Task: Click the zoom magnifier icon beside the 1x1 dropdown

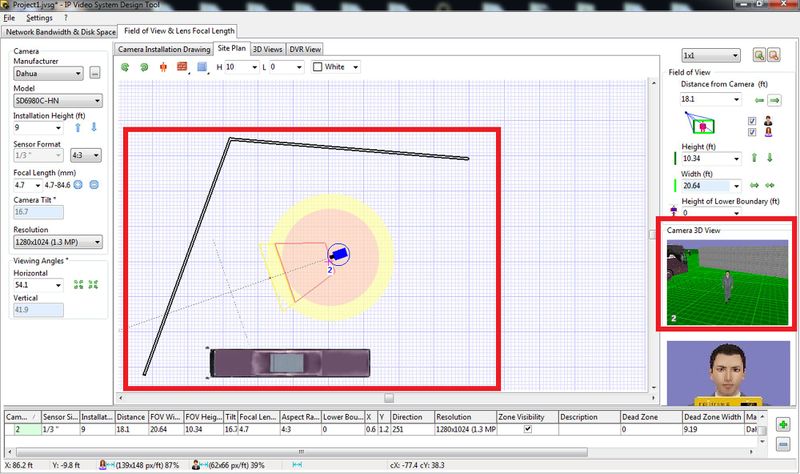Action: pyautogui.click(x=759, y=55)
